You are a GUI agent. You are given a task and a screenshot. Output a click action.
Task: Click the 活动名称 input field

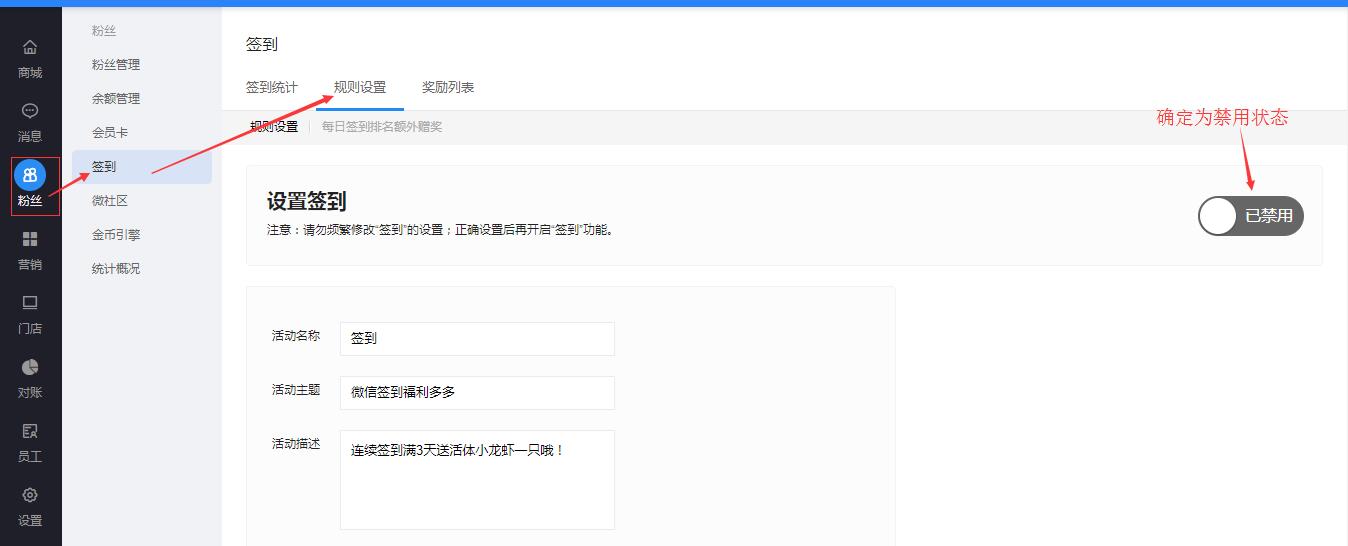point(477,339)
